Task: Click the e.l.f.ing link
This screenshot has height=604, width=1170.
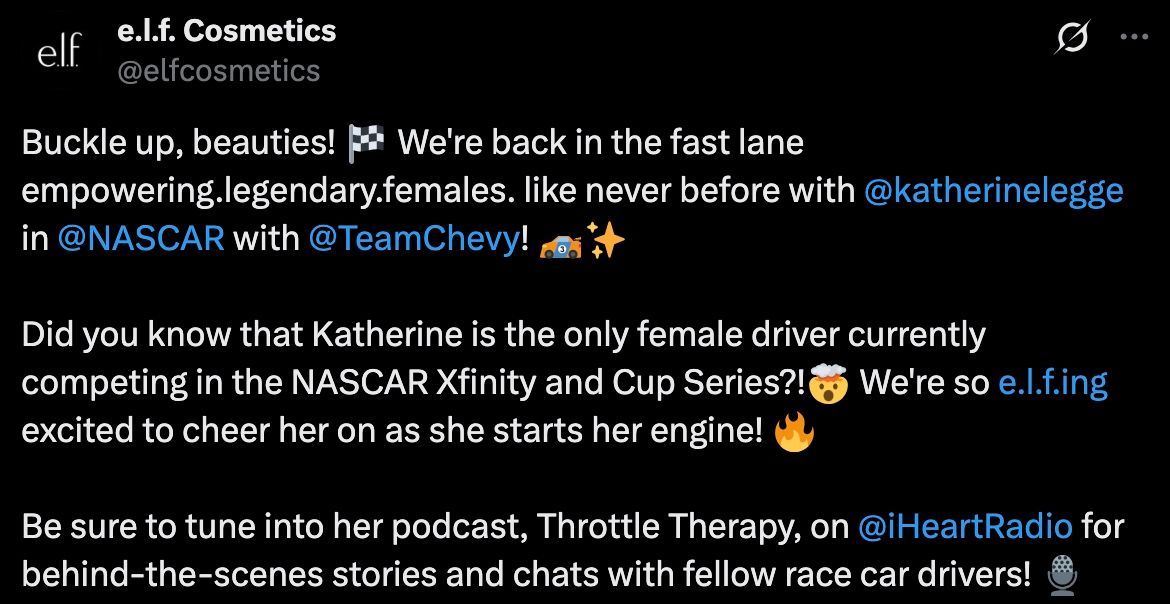Action: tap(1052, 382)
